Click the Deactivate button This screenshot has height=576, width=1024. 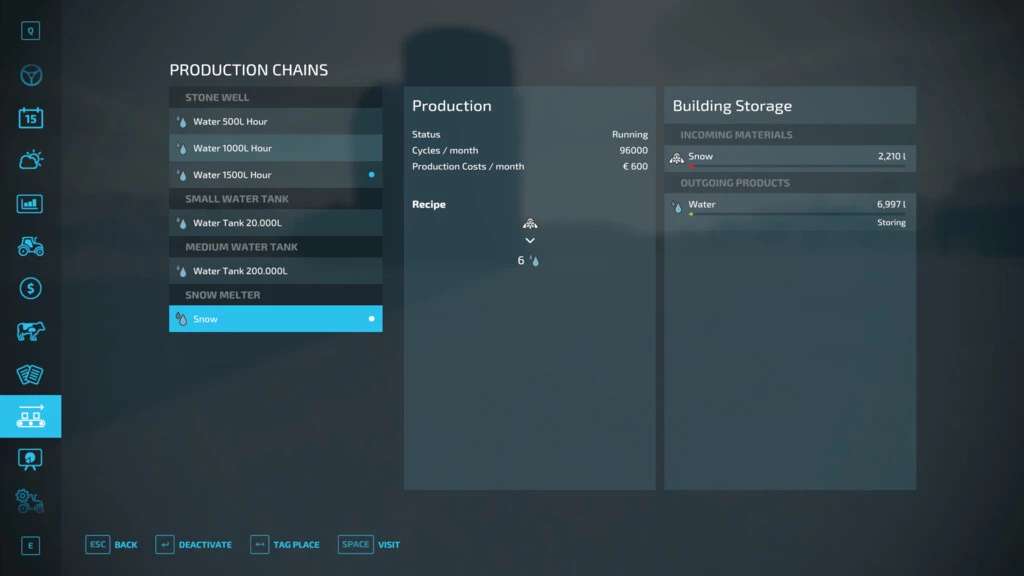pyautogui.click(x=194, y=545)
